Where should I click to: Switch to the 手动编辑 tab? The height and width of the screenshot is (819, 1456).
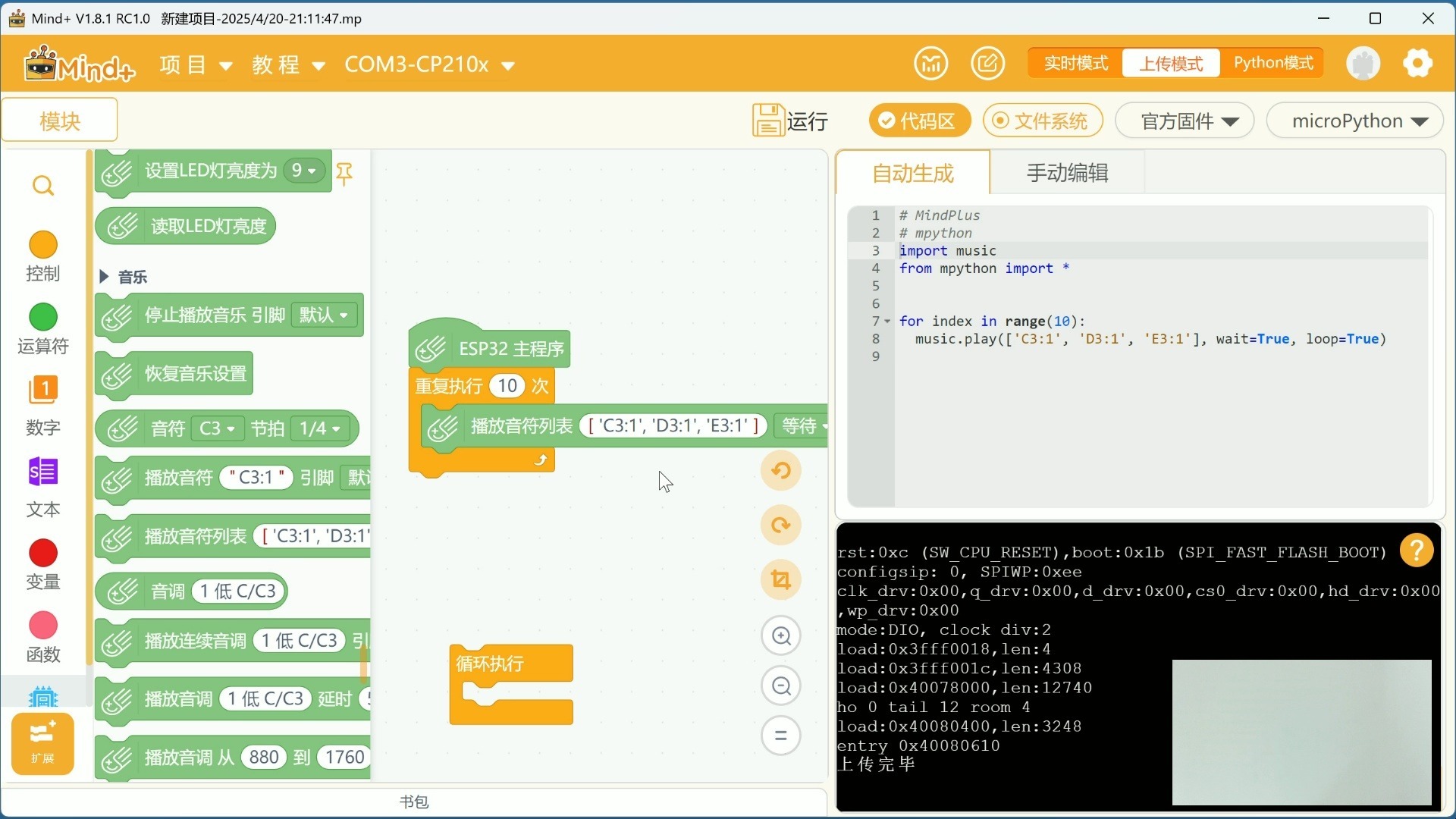pos(1067,173)
